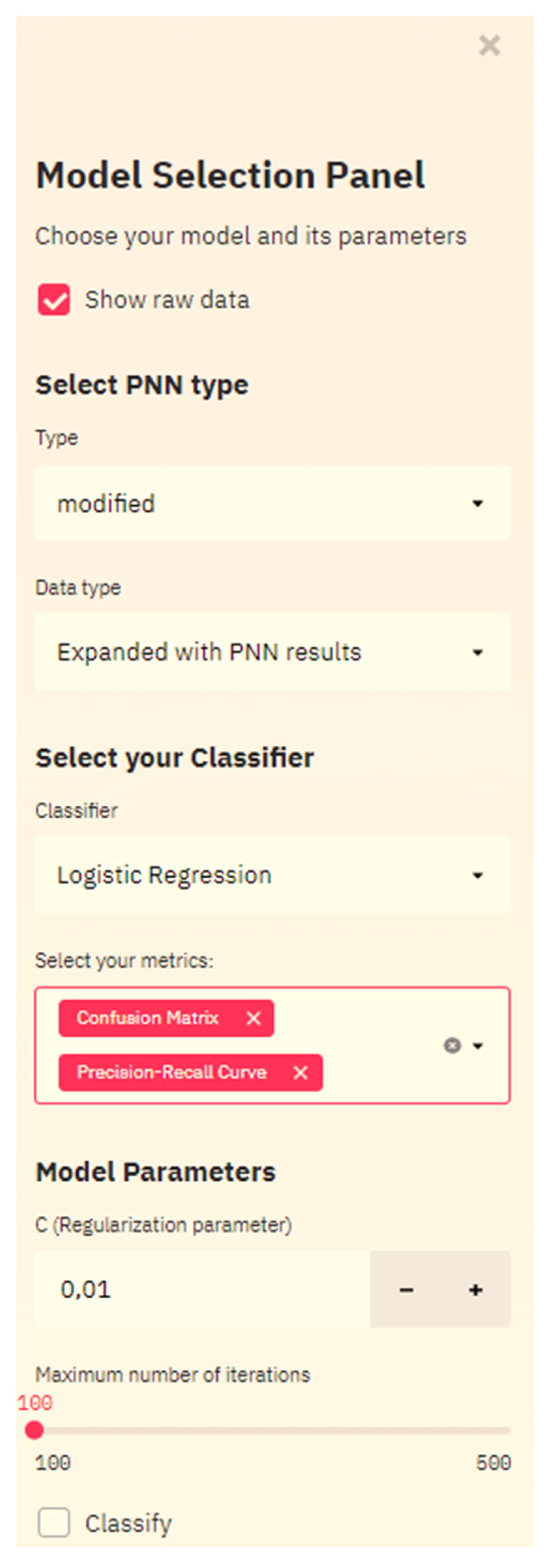Click the Show raw data label

click(167, 300)
